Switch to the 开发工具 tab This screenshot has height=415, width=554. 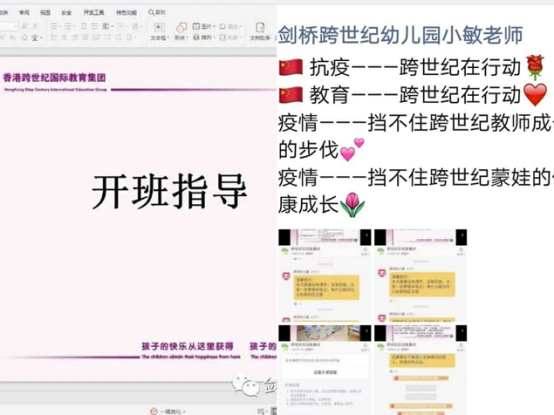(94, 12)
